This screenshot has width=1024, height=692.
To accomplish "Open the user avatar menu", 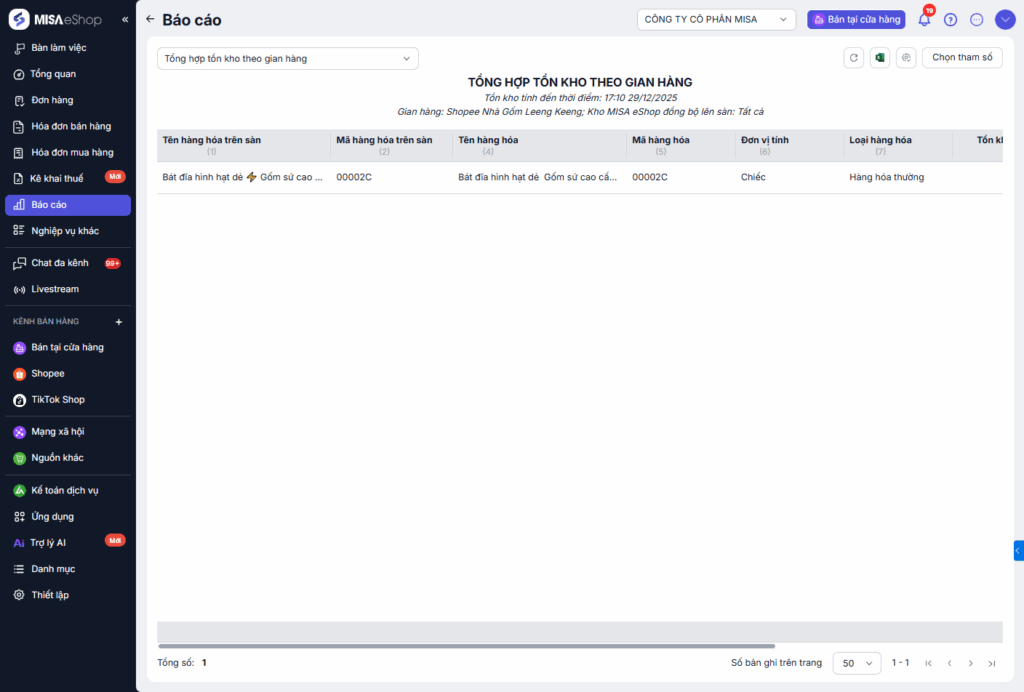I will click(x=1005, y=20).
